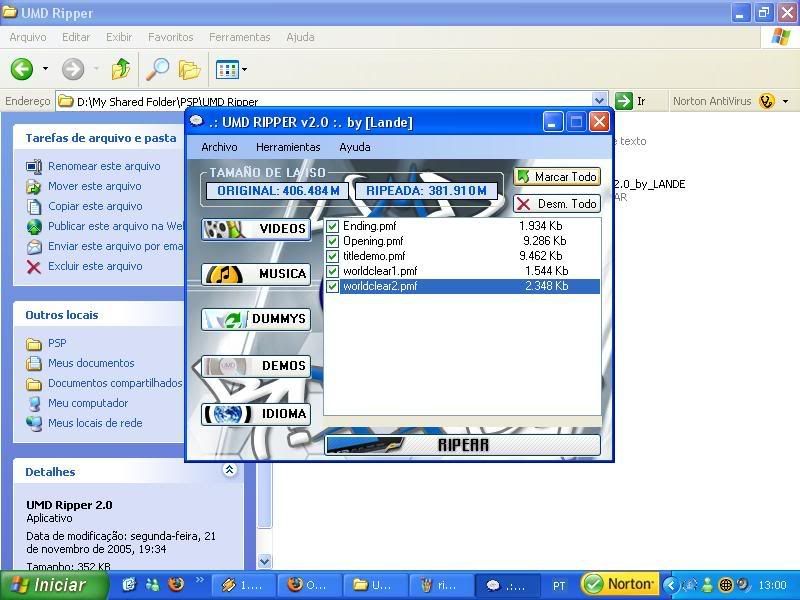
Task: Click the Desm. Todo button
Action: (557, 204)
